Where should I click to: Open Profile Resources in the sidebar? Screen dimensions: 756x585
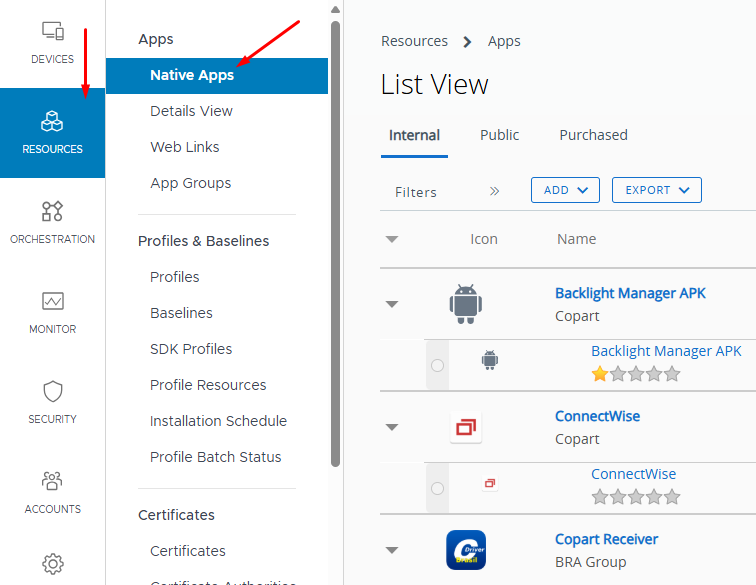(x=208, y=385)
